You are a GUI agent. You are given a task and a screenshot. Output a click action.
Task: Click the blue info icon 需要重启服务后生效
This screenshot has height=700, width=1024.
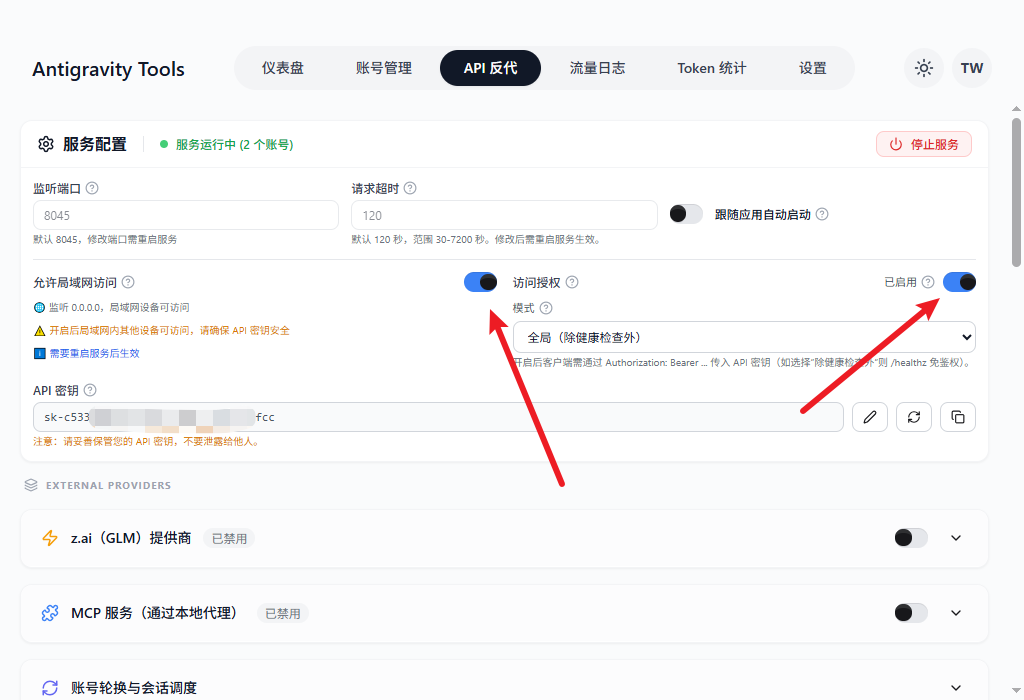click(39, 353)
